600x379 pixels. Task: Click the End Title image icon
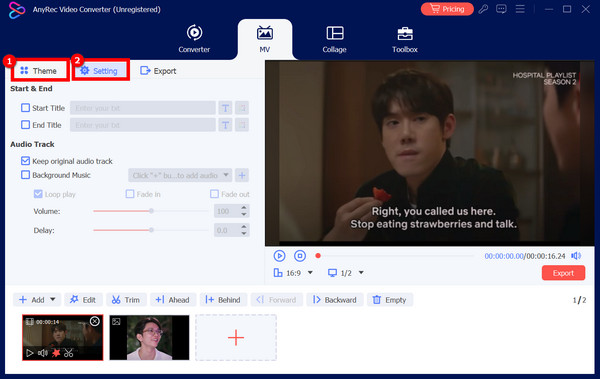tap(242, 125)
